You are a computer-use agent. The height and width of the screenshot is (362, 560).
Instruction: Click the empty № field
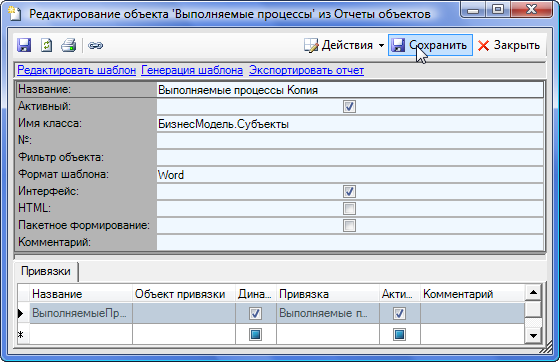(350, 141)
